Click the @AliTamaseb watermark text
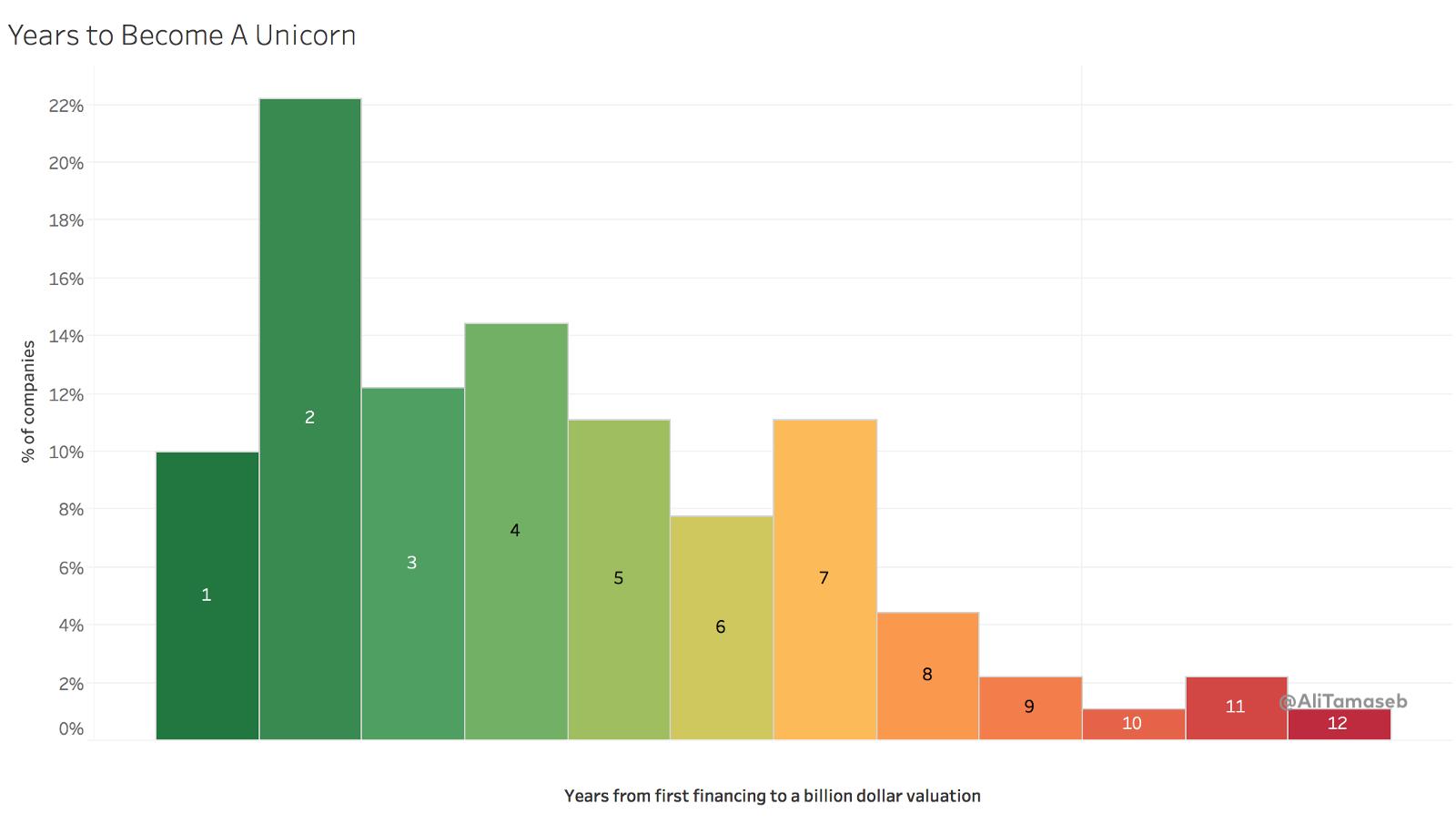Image resolution: width=1456 pixels, height=824 pixels. 1343,701
